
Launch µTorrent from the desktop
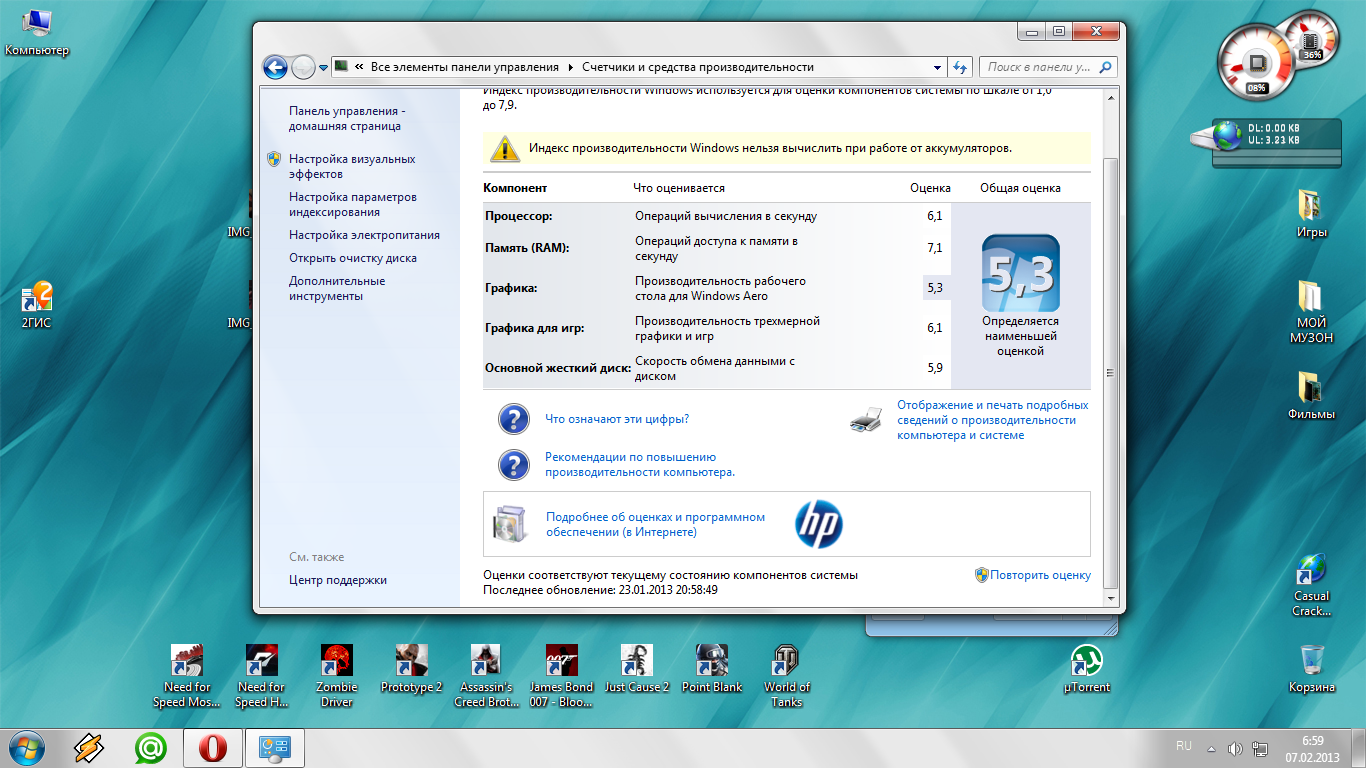1086,662
